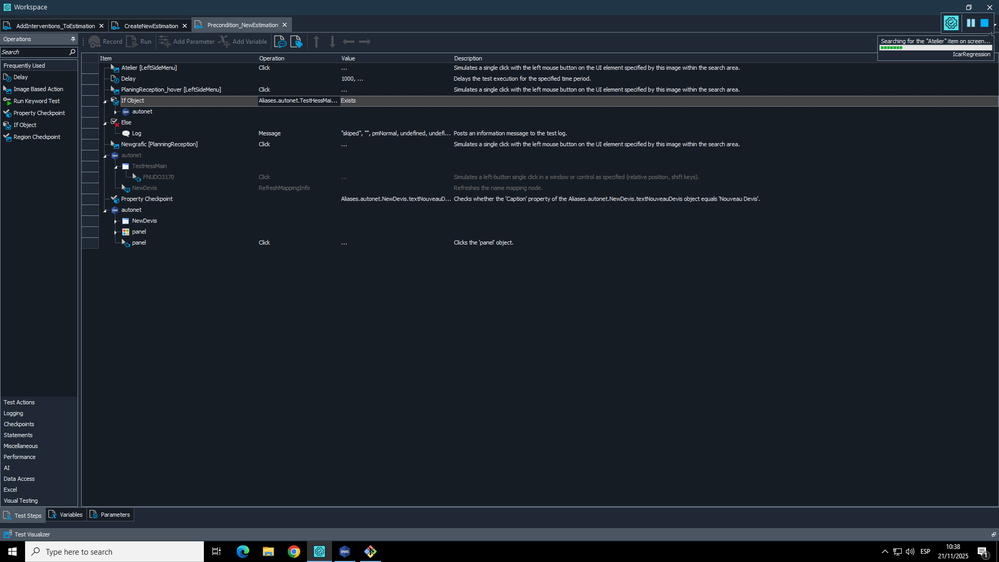Open the Data Access category
The image size is (999, 562).
click(19, 479)
